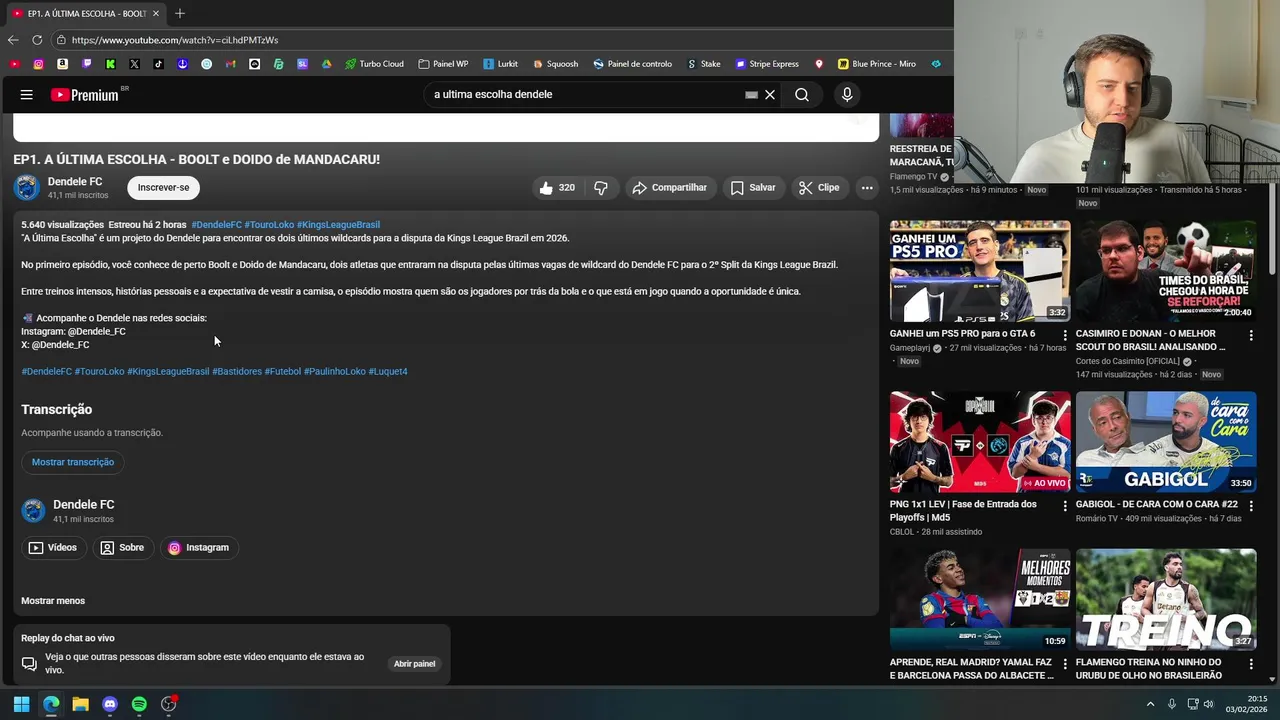This screenshot has height=720, width=1280.
Task: Save video with Salvar button
Action: [752, 188]
